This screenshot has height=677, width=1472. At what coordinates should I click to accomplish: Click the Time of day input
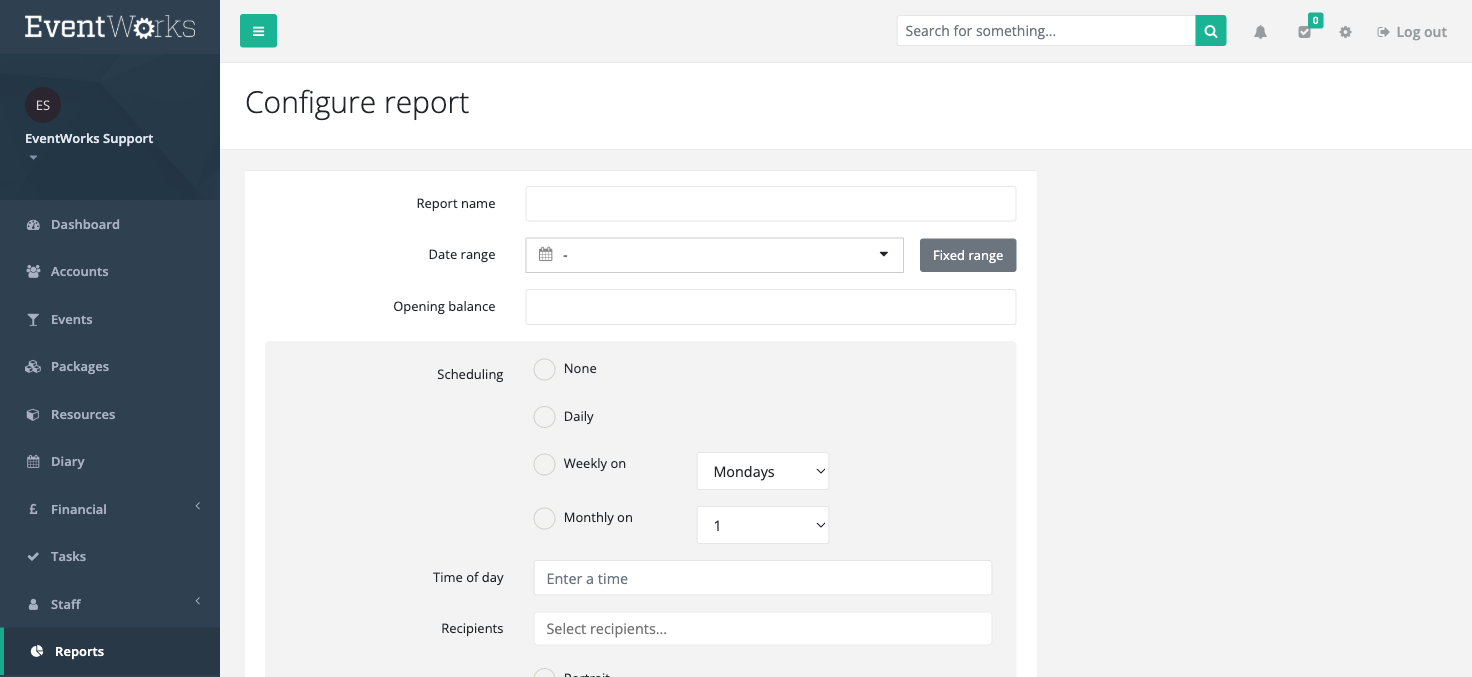point(763,578)
